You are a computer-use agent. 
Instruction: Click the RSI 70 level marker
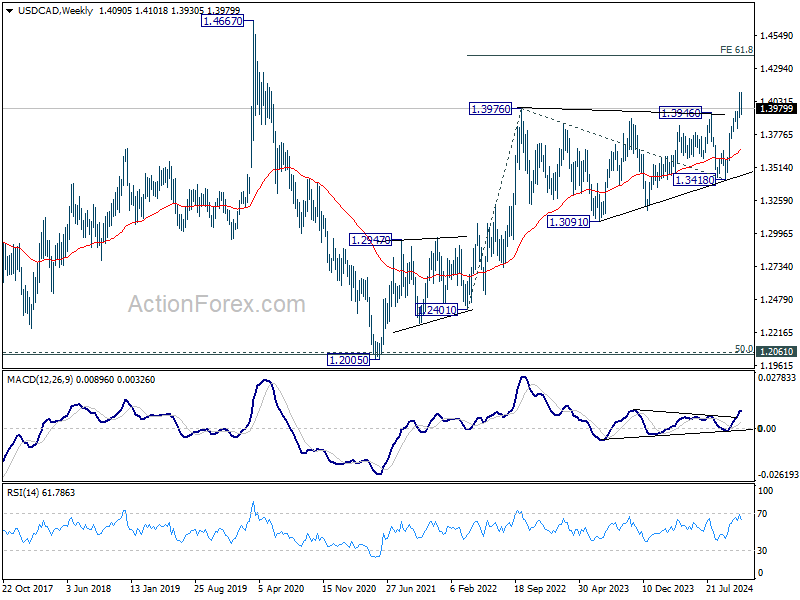pyautogui.click(x=762, y=514)
